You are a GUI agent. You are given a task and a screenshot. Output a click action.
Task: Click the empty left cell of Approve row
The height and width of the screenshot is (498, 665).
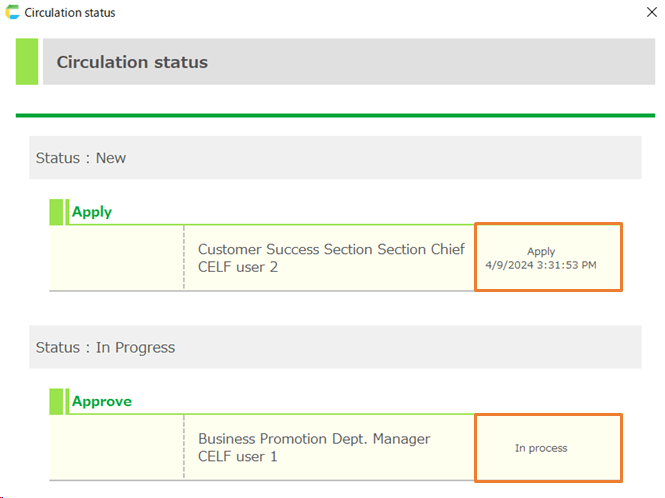116,448
